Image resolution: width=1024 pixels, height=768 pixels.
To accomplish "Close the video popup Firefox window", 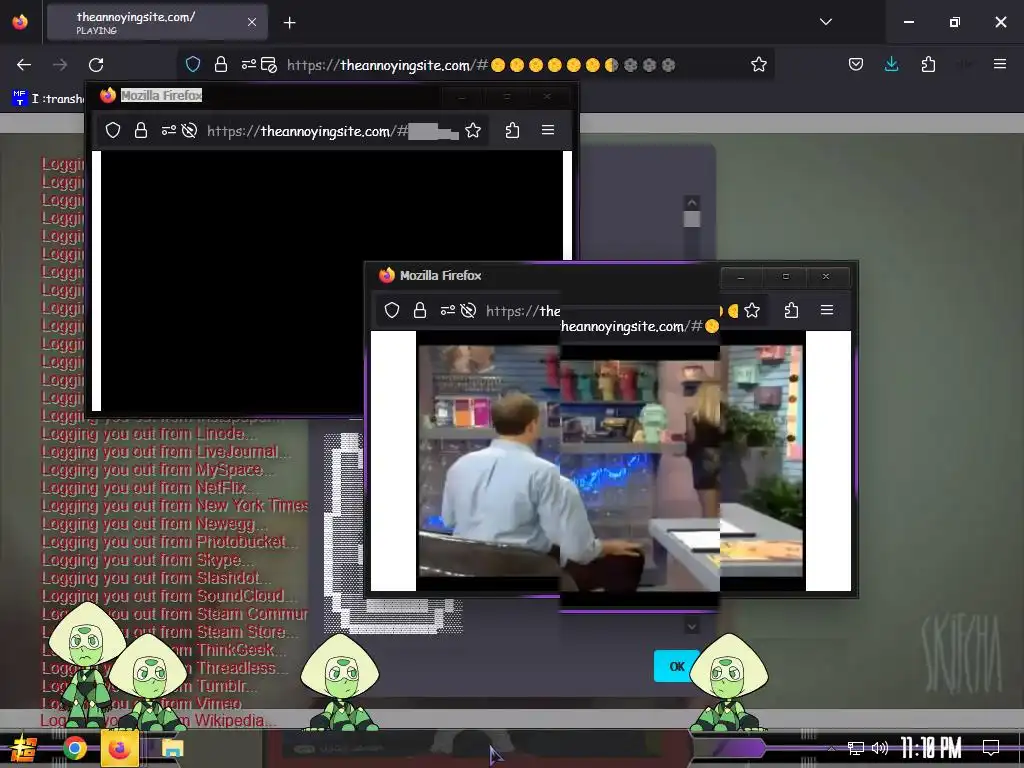I will click(x=826, y=276).
